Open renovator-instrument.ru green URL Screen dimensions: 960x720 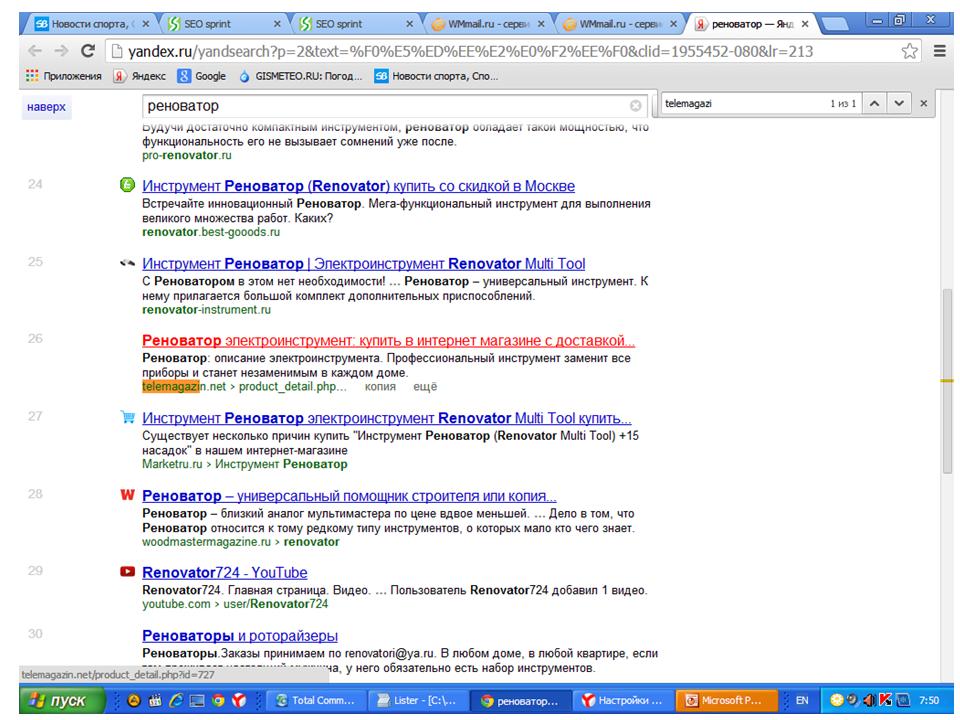tap(206, 310)
